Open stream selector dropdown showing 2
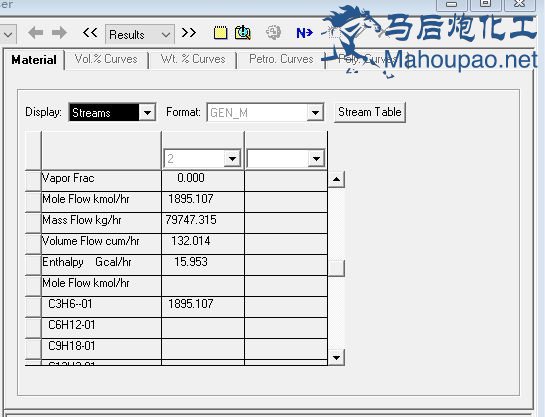The height and width of the screenshot is (417, 545). click(x=232, y=159)
